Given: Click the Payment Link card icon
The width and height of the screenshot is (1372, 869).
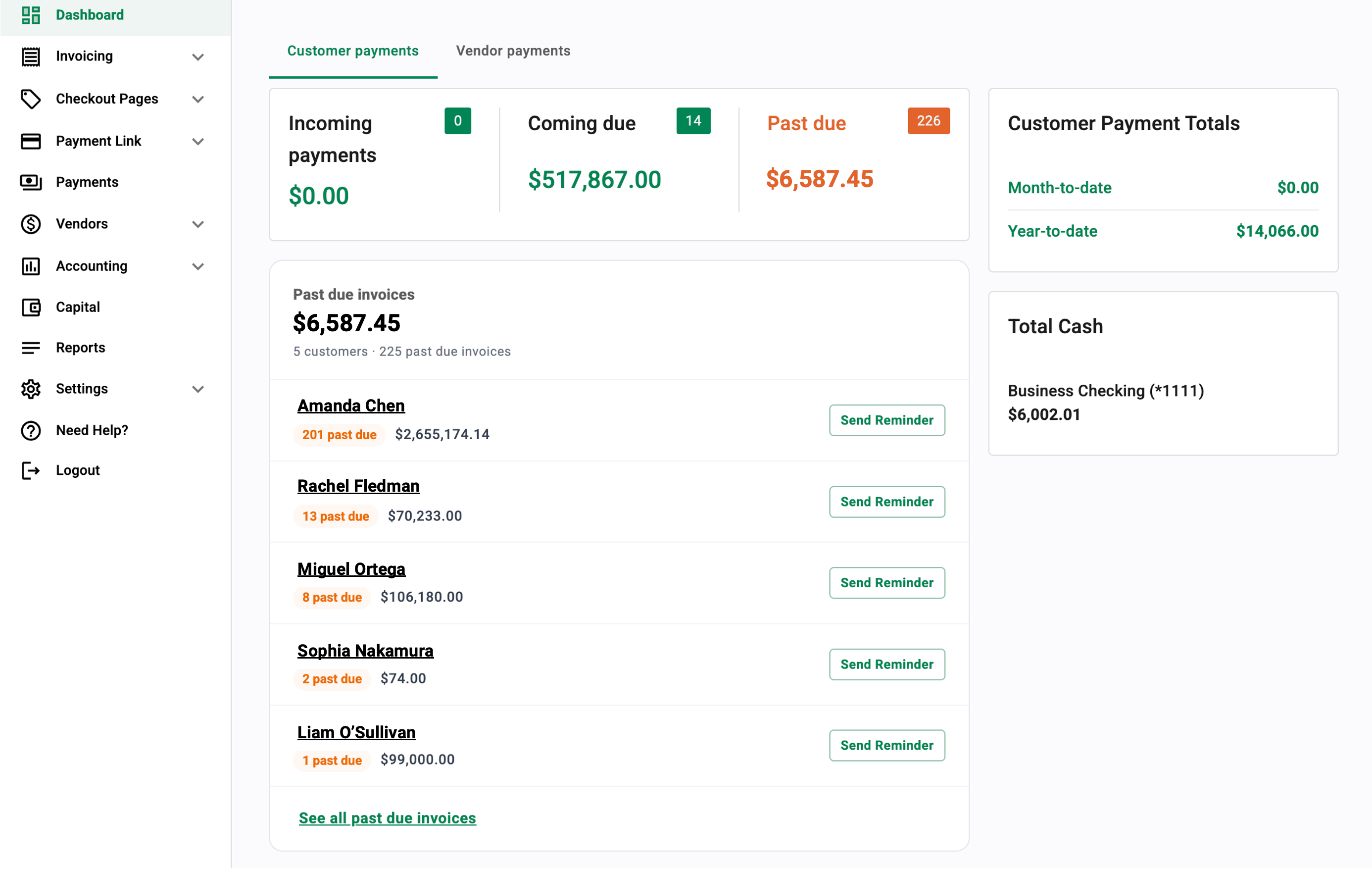Looking at the screenshot, I should [x=31, y=141].
